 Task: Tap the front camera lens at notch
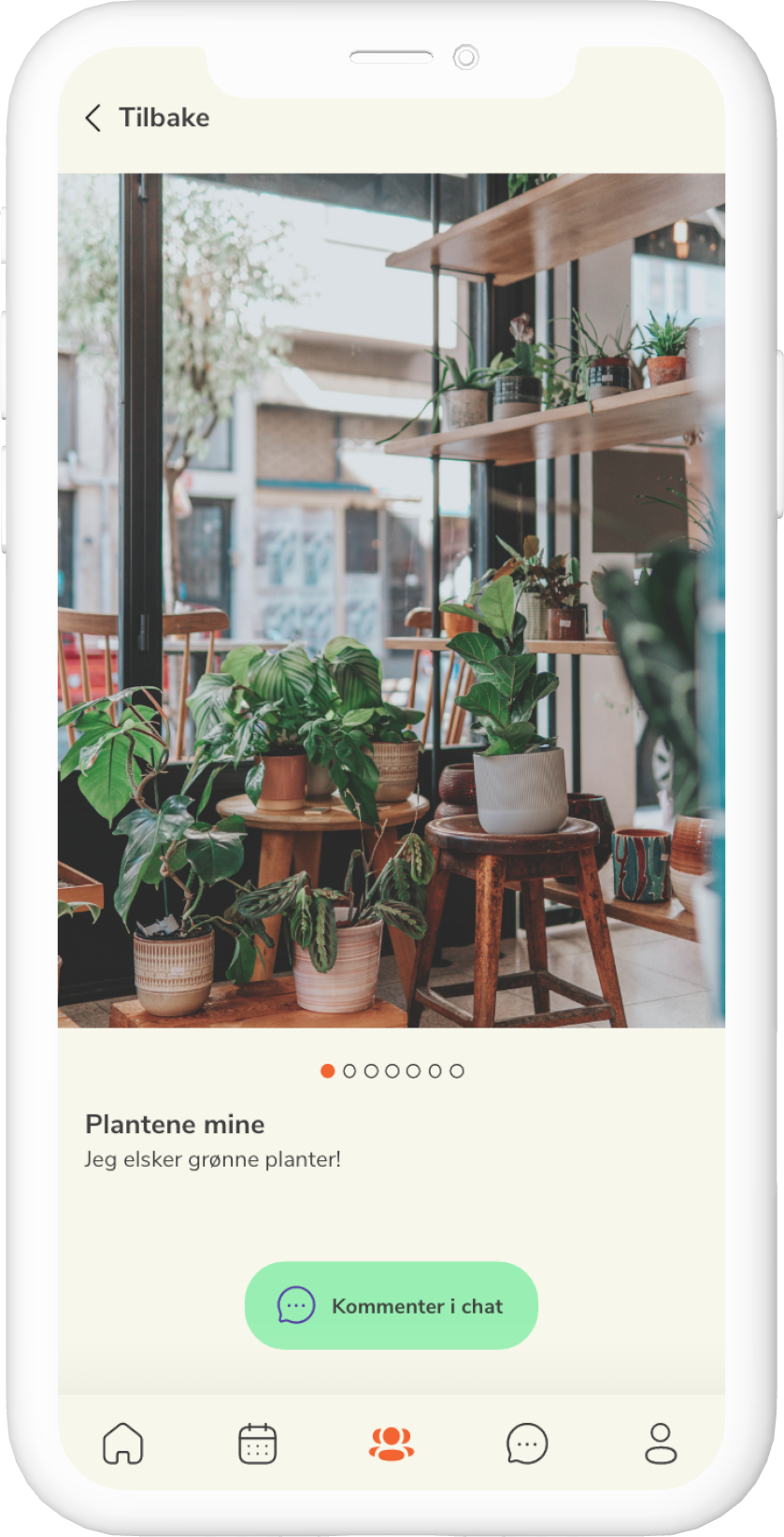(465, 57)
